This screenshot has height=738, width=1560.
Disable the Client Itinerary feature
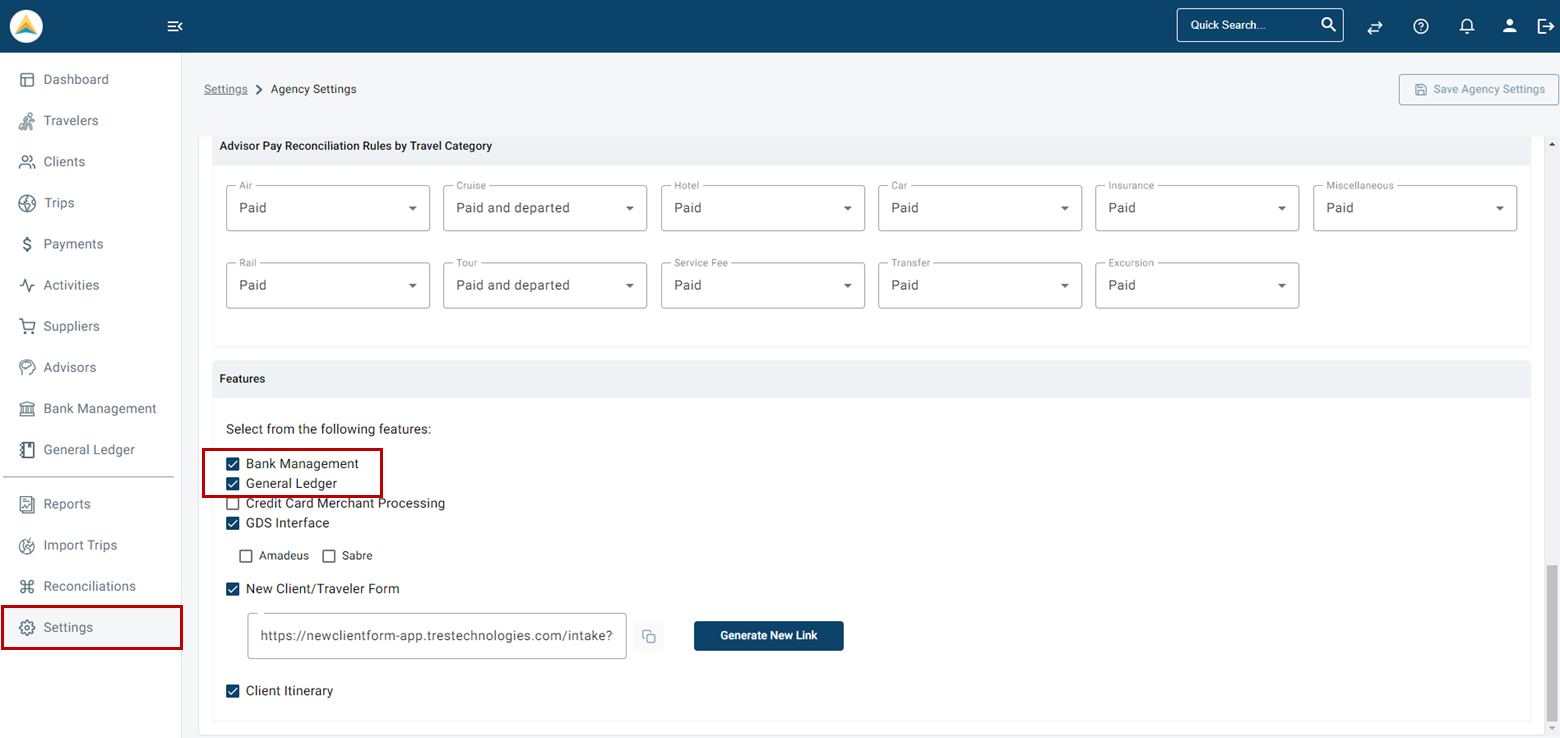pos(232,690)
